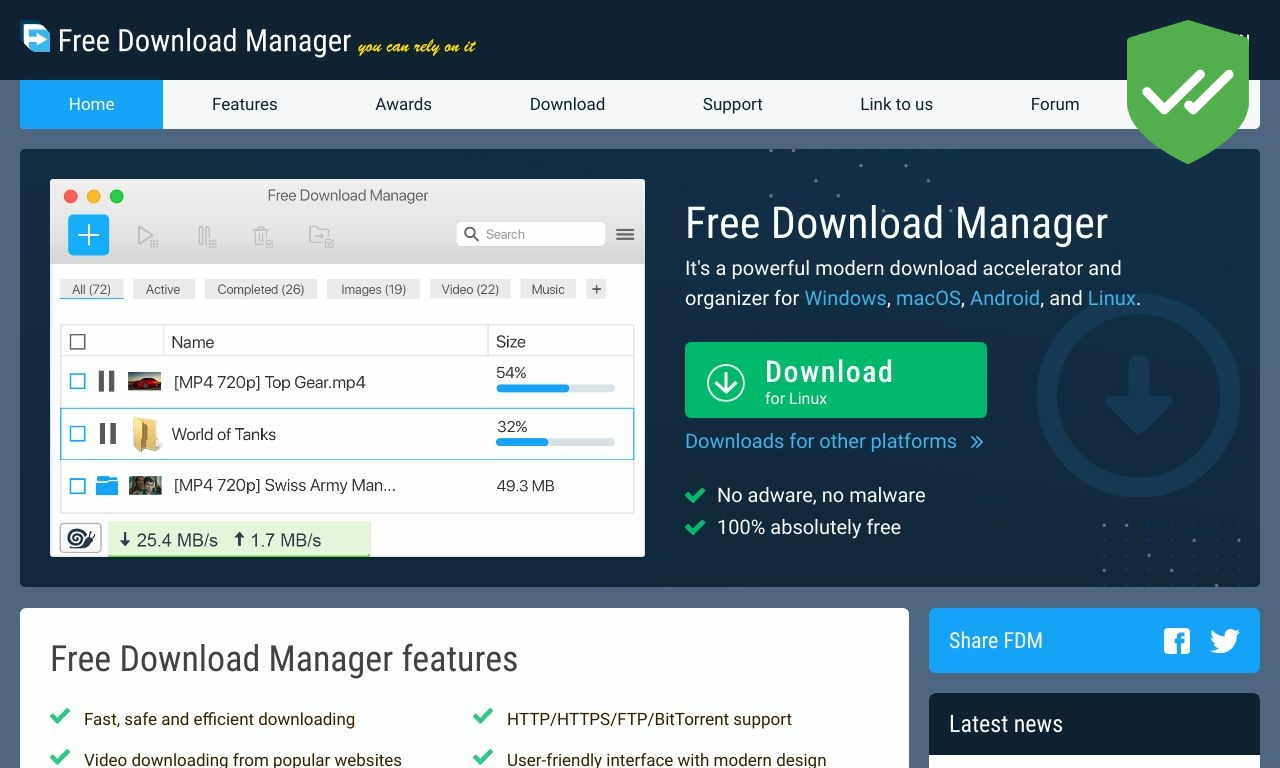Open the Features menu item
This screenshot has width=1280, height=768.
[245, 104]
